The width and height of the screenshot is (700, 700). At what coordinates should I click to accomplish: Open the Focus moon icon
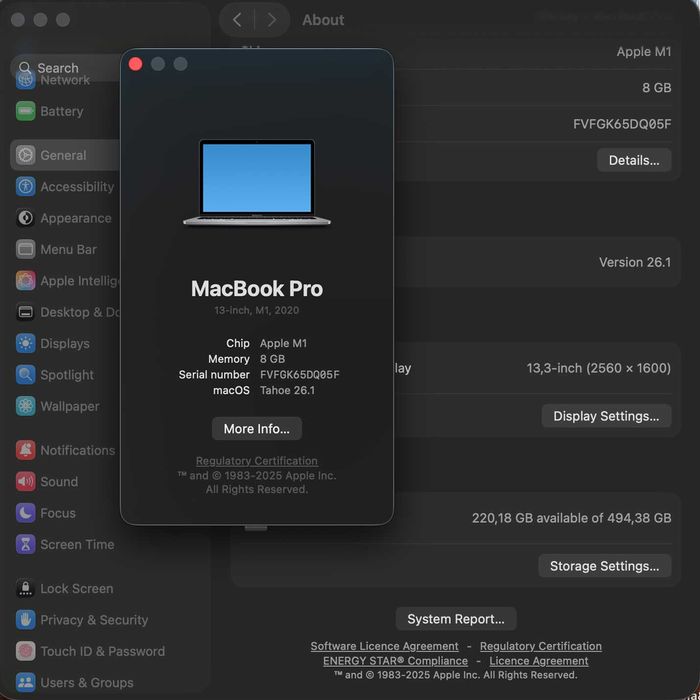pyautogui.click(x=25, y=513)
